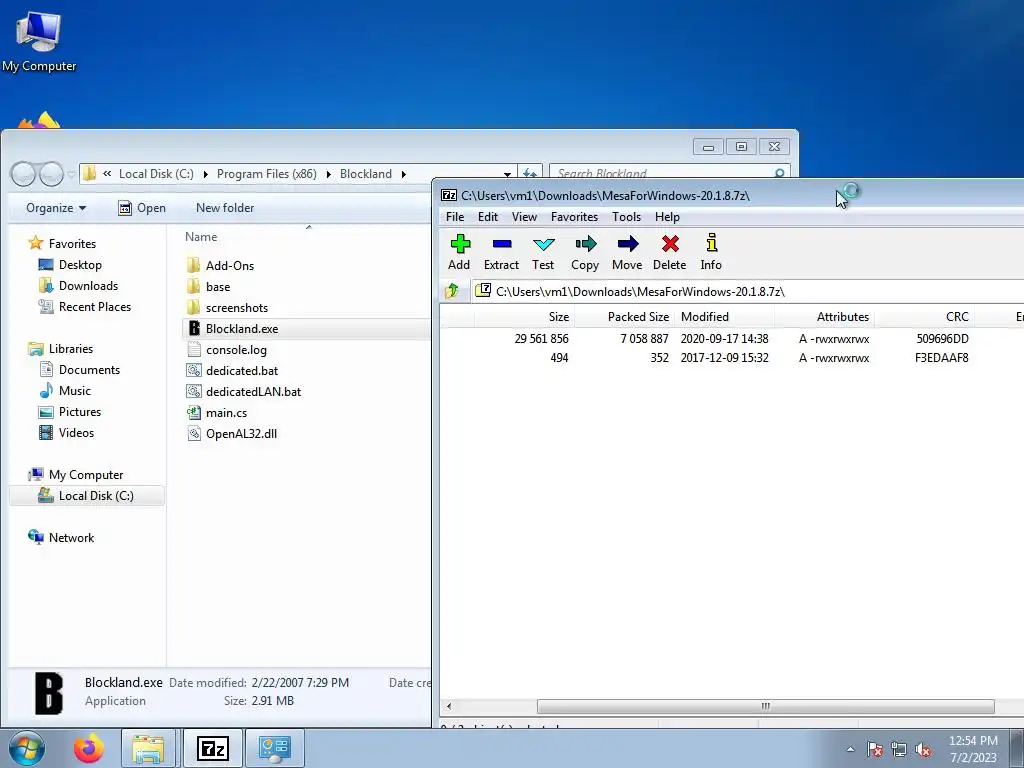
Task: Click the Copy arrow icon in 7-Zip
Action: 586,244
